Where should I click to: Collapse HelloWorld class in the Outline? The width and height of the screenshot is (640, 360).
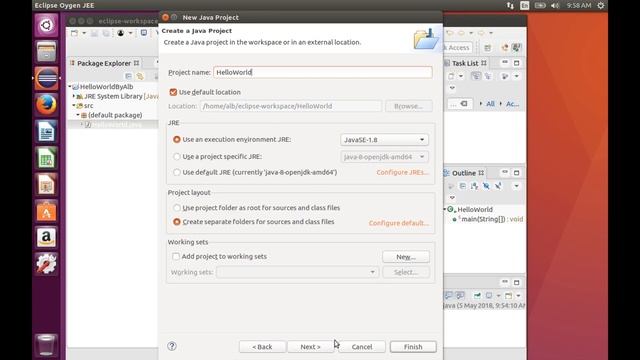click(445, 209)
